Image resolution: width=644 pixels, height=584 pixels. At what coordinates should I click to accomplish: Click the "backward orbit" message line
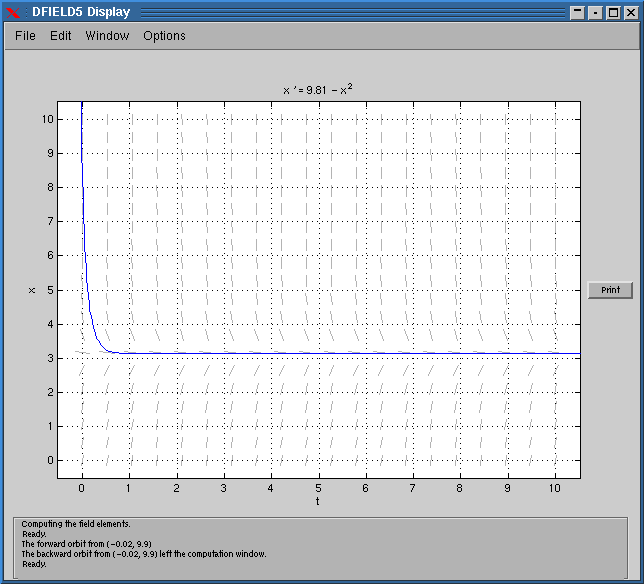click(x=143, y=554)
